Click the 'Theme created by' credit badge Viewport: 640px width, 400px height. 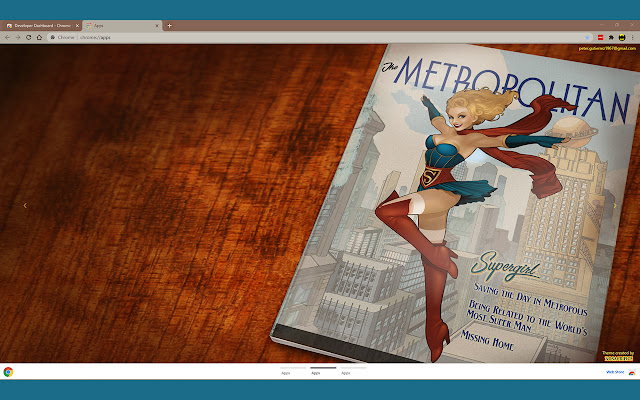click(618, 356)
